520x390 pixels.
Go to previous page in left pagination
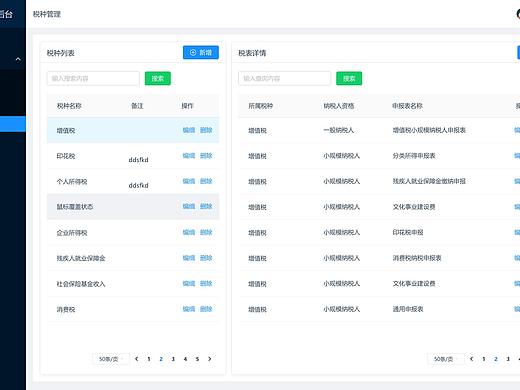(x=137, y=359)
